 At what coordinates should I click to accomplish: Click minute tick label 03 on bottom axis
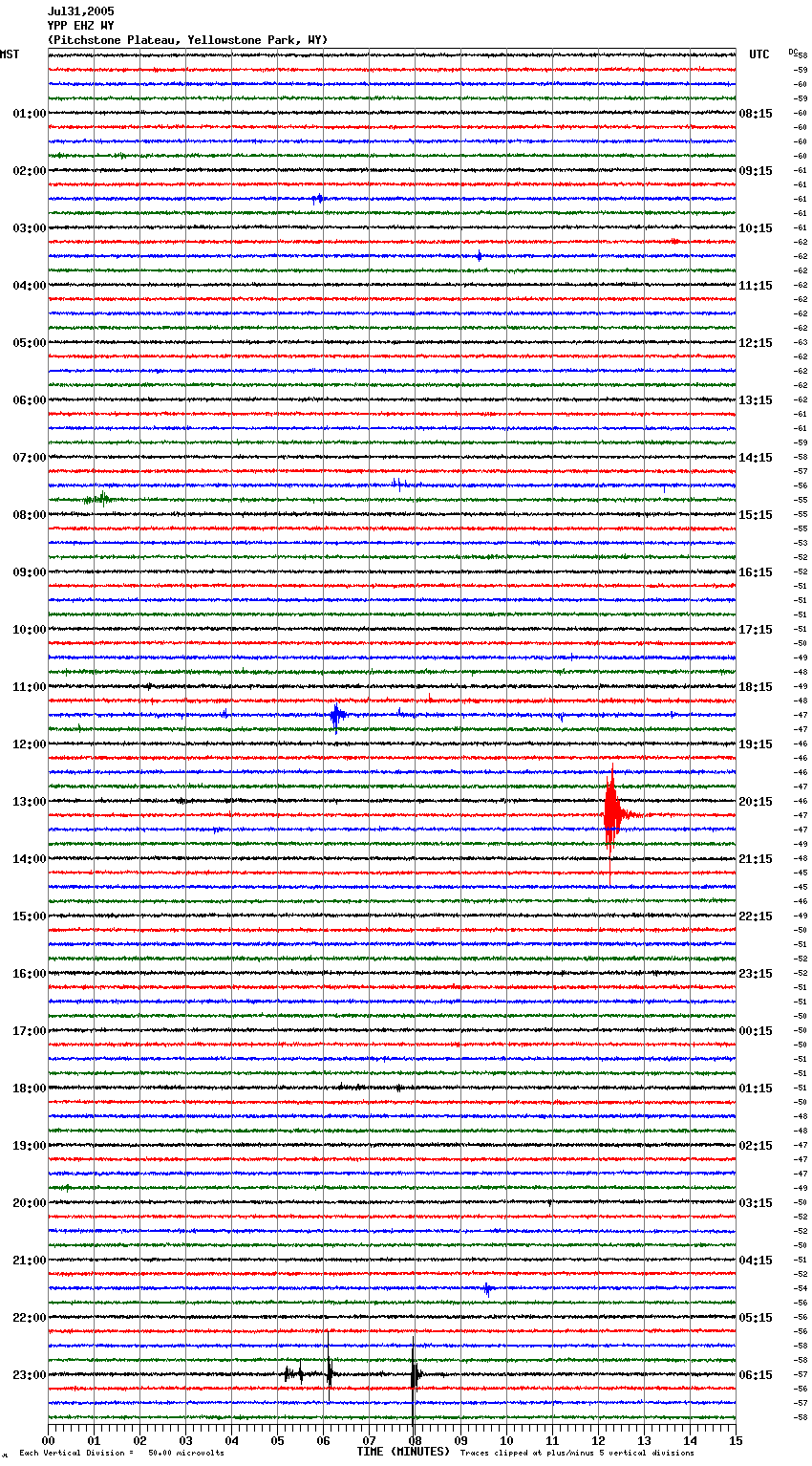point(185,1440)
